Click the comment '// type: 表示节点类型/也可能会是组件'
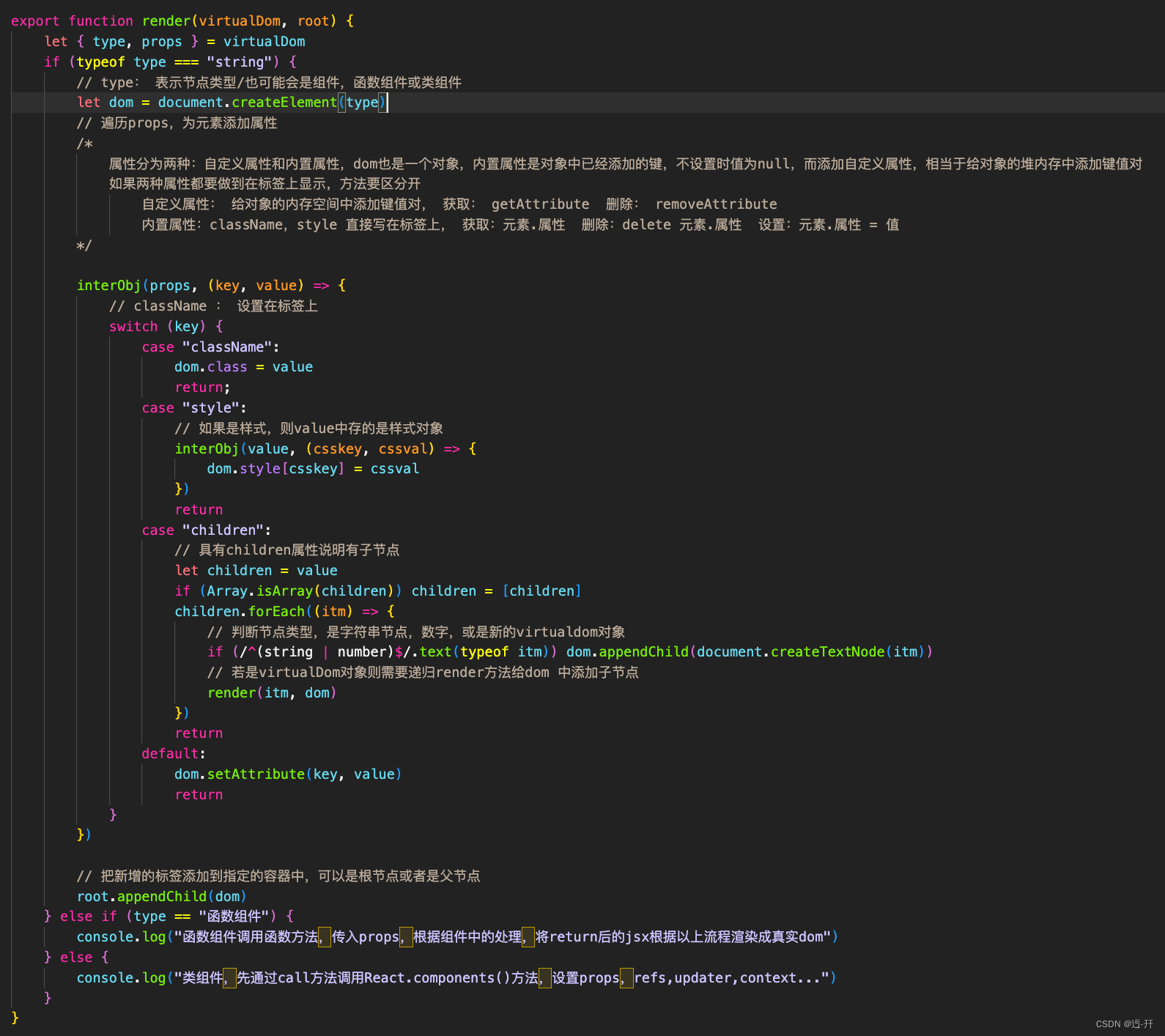1165x1036 pixels. click(269, 83)
